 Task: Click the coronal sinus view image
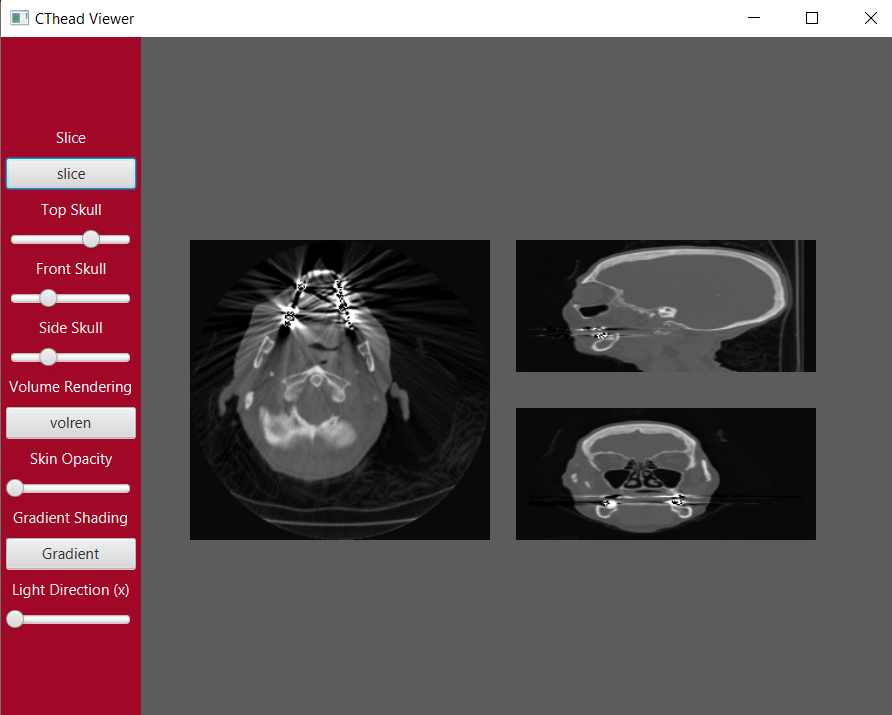665,473
